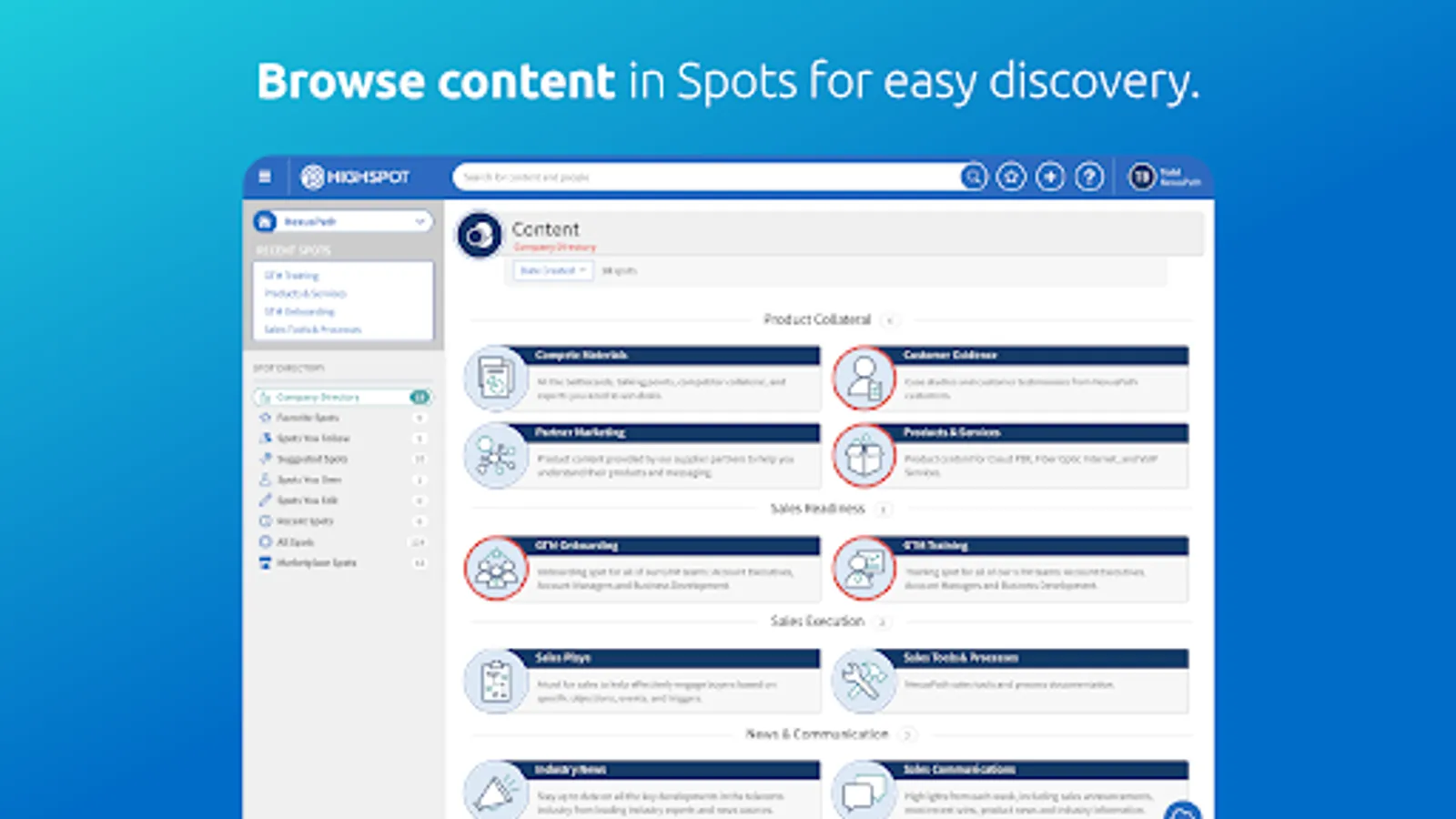
Task: Open the GTM Onboarding card icon
Action: click(496, 568)
